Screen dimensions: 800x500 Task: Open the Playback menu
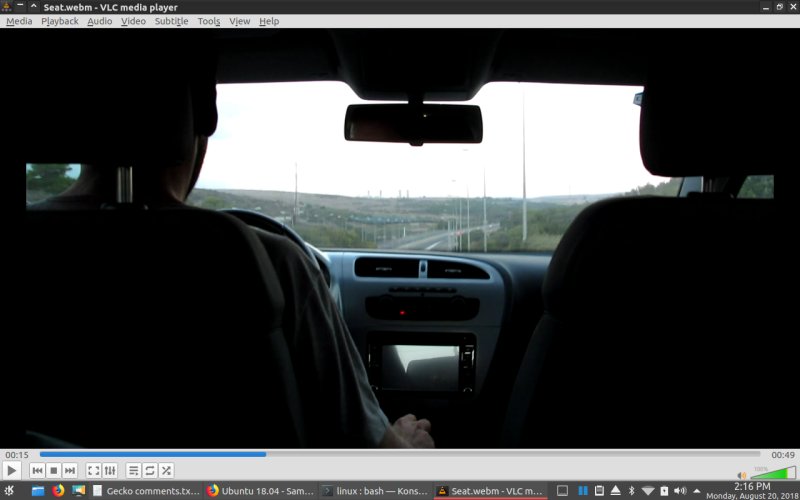(60, 21)
